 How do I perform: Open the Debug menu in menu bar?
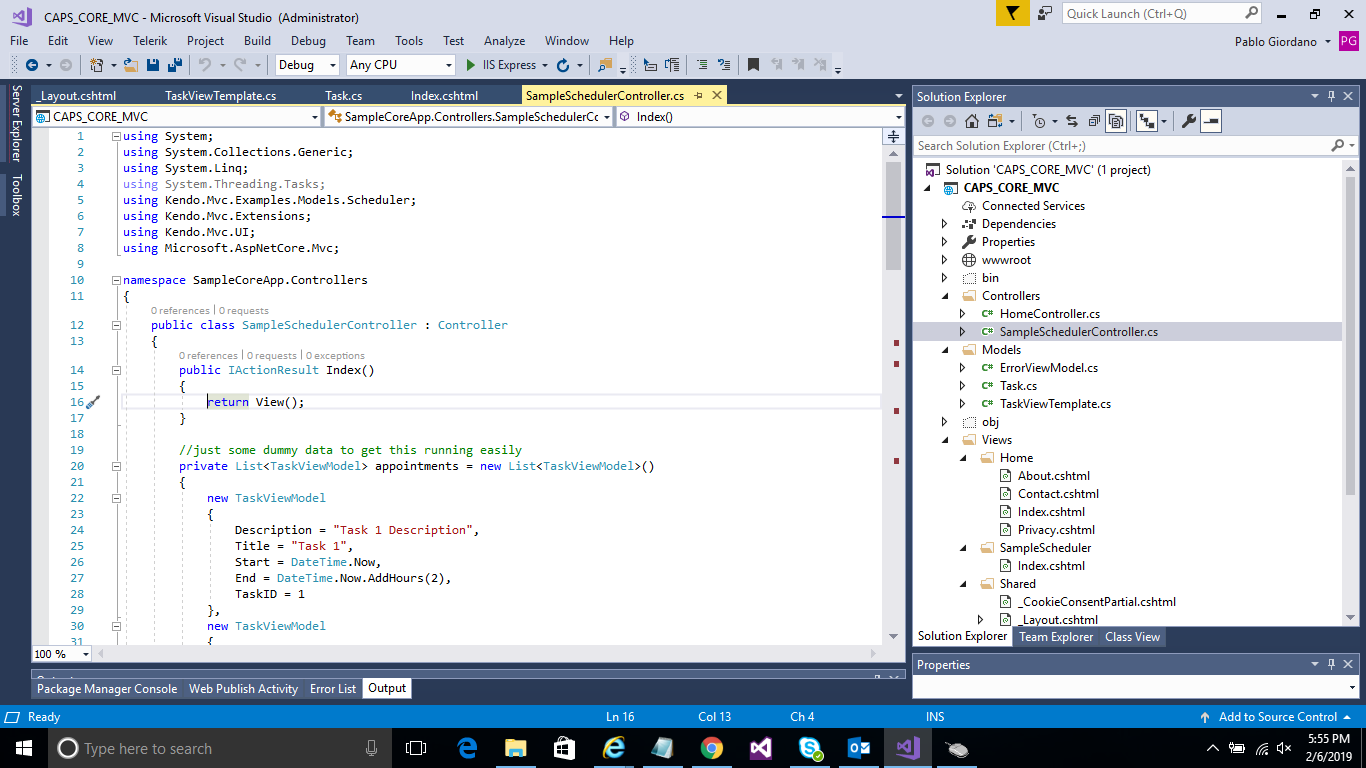(308, 41)
